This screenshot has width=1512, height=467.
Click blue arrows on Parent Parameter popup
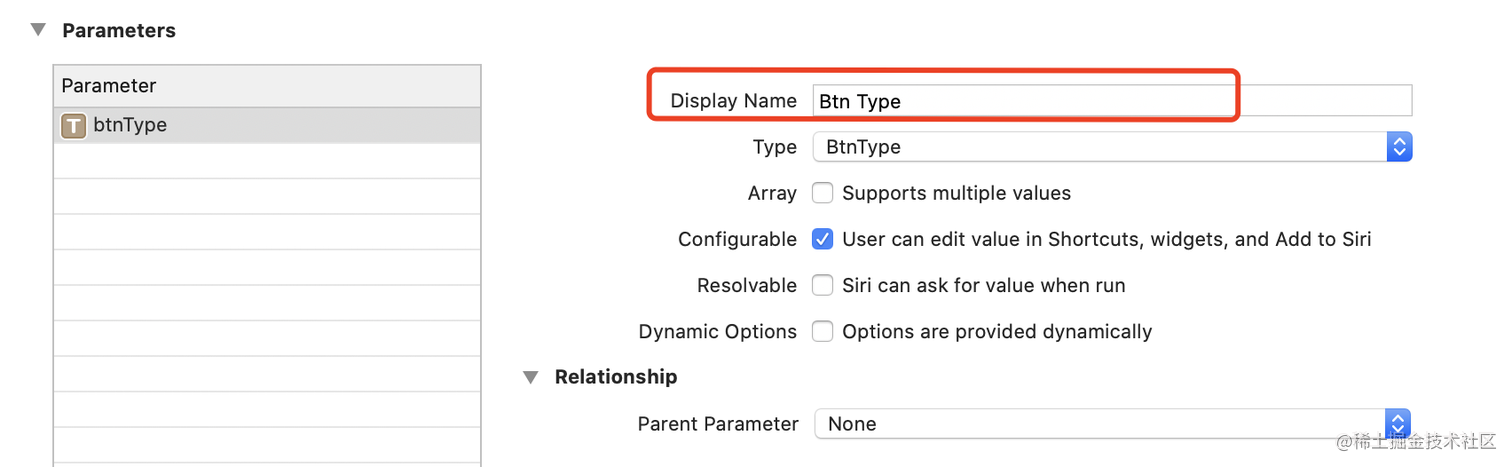point(1399,424)
